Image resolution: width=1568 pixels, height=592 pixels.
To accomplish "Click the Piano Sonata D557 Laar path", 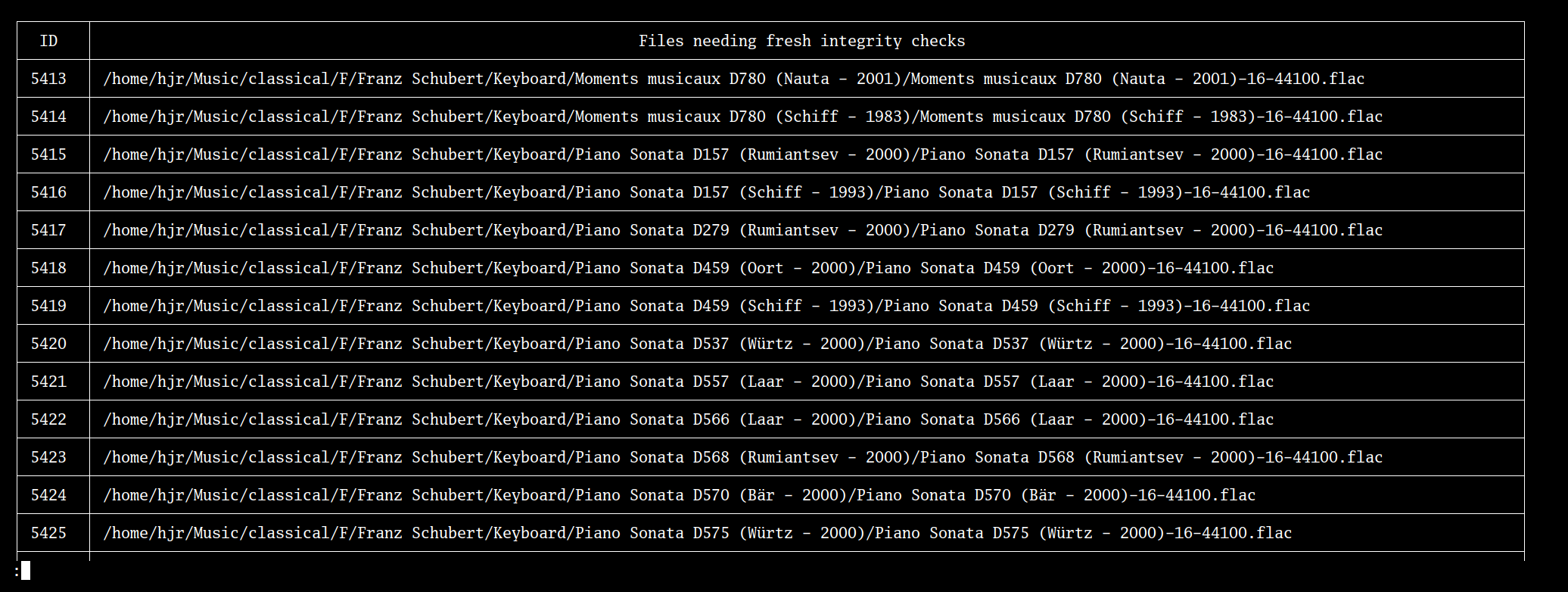I will [x=688, y=382].
